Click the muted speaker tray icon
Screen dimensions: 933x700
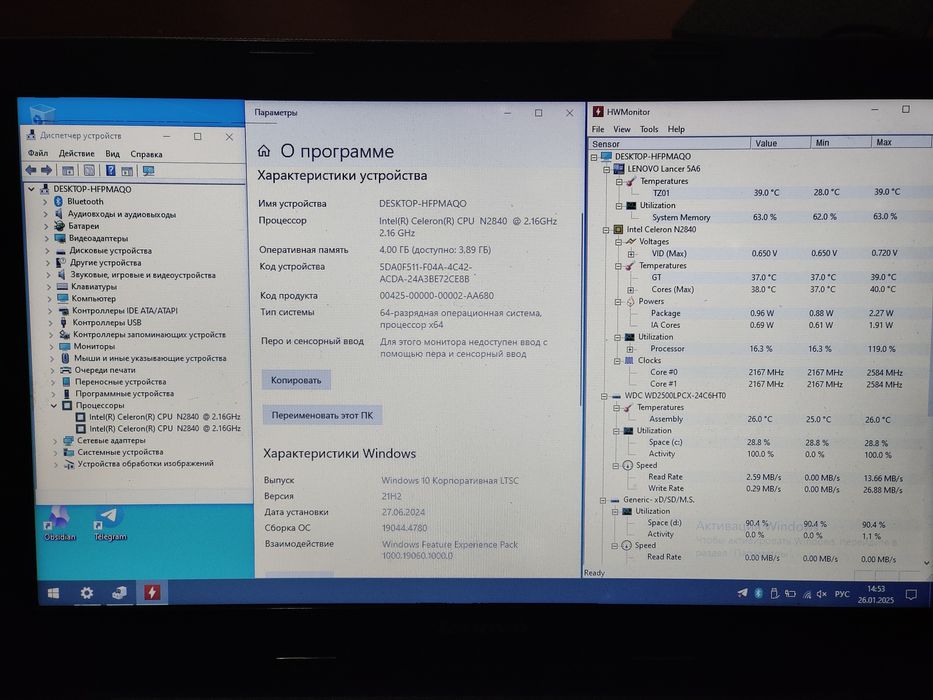(x=822, y=594)
